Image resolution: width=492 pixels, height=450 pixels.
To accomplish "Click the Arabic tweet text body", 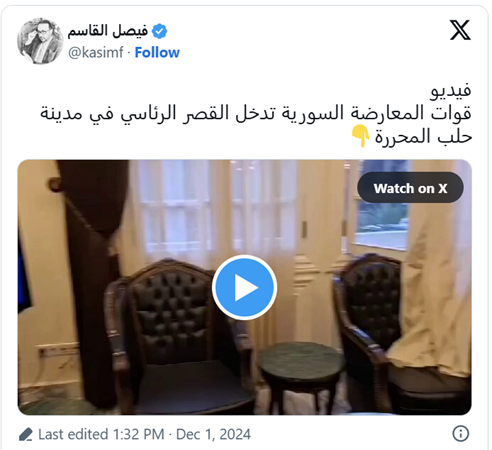I will click(256, 113).
